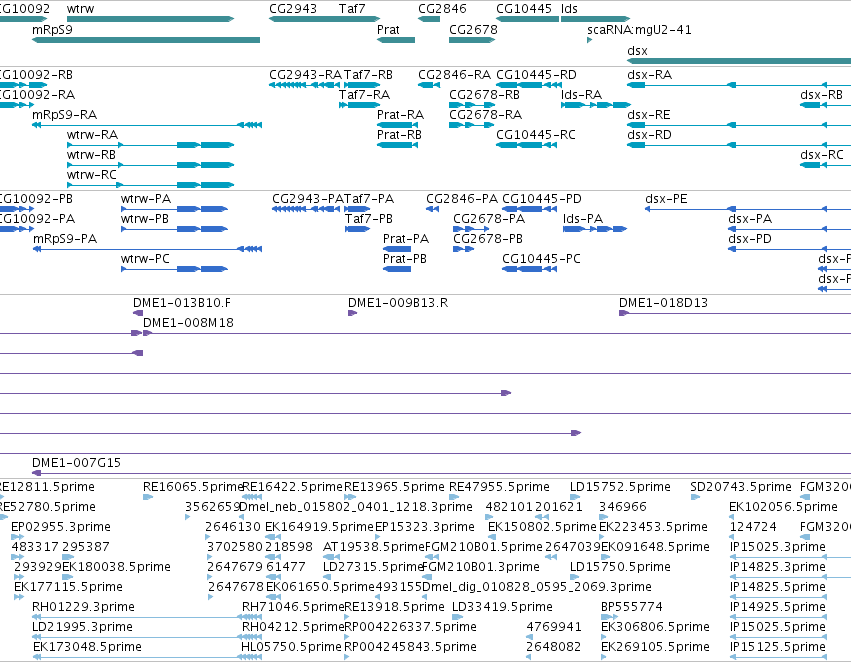851x662 pixels.
Task: Select the CG2943 gene label
Action: point(293,9)
